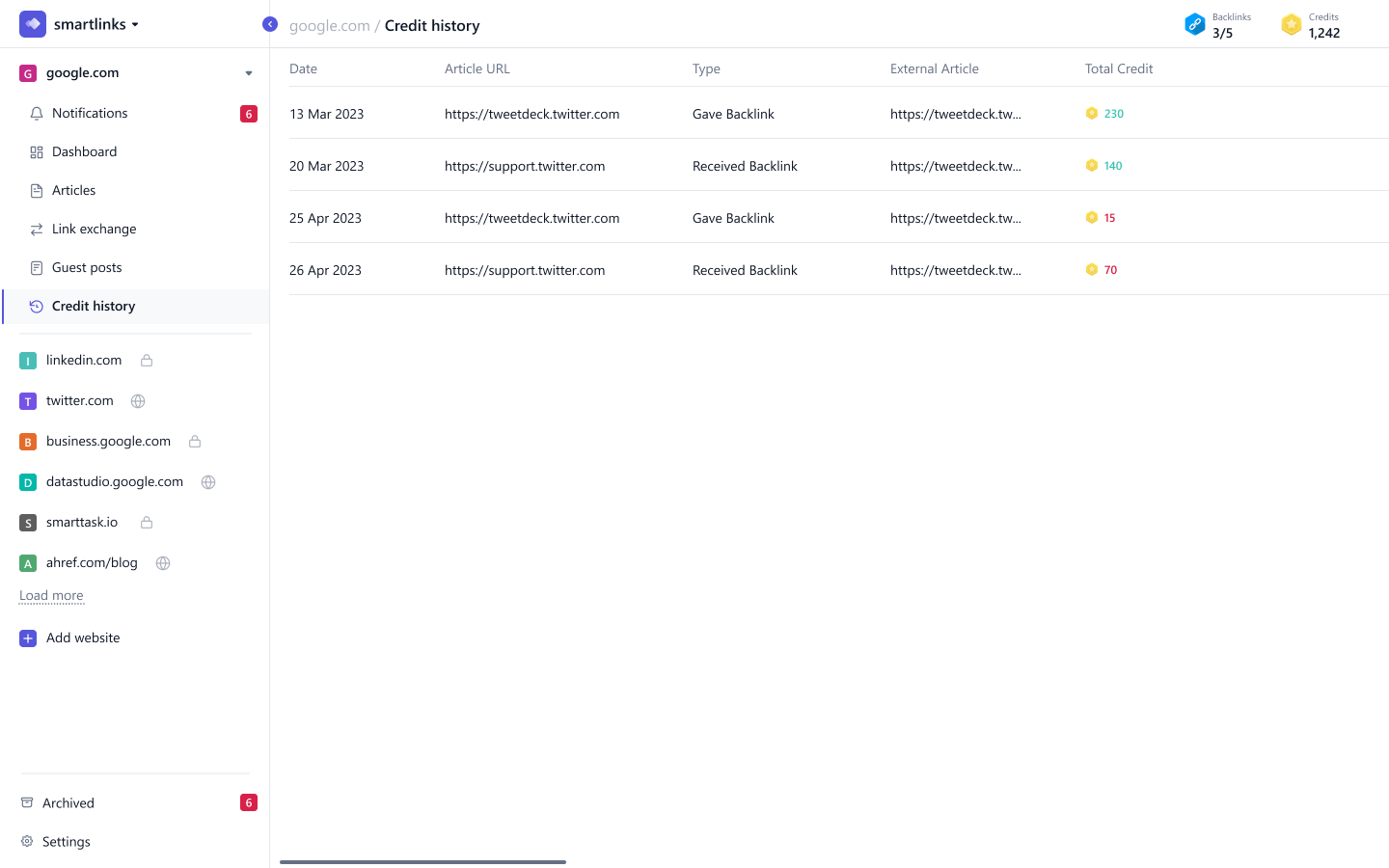This screenshot has width=1389, height=868.
Task: Open the Link exchange page
Action: tap(94, 230)
